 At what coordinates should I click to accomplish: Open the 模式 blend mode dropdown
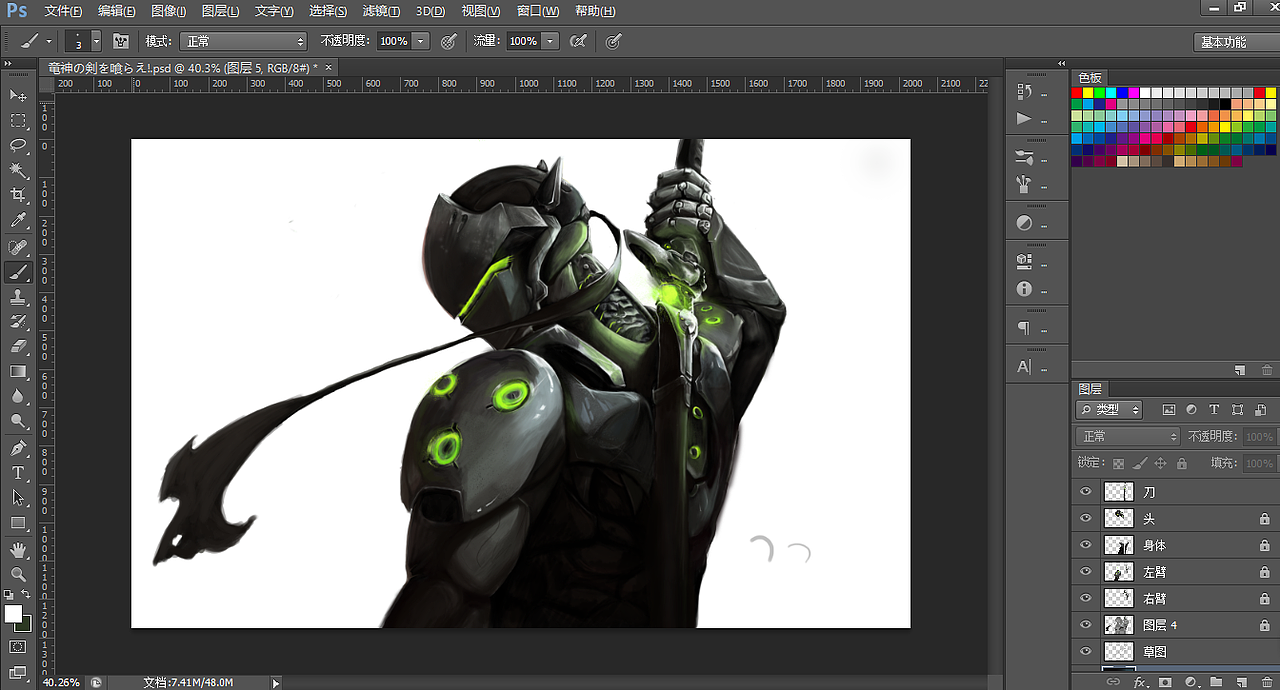point(243,41)
